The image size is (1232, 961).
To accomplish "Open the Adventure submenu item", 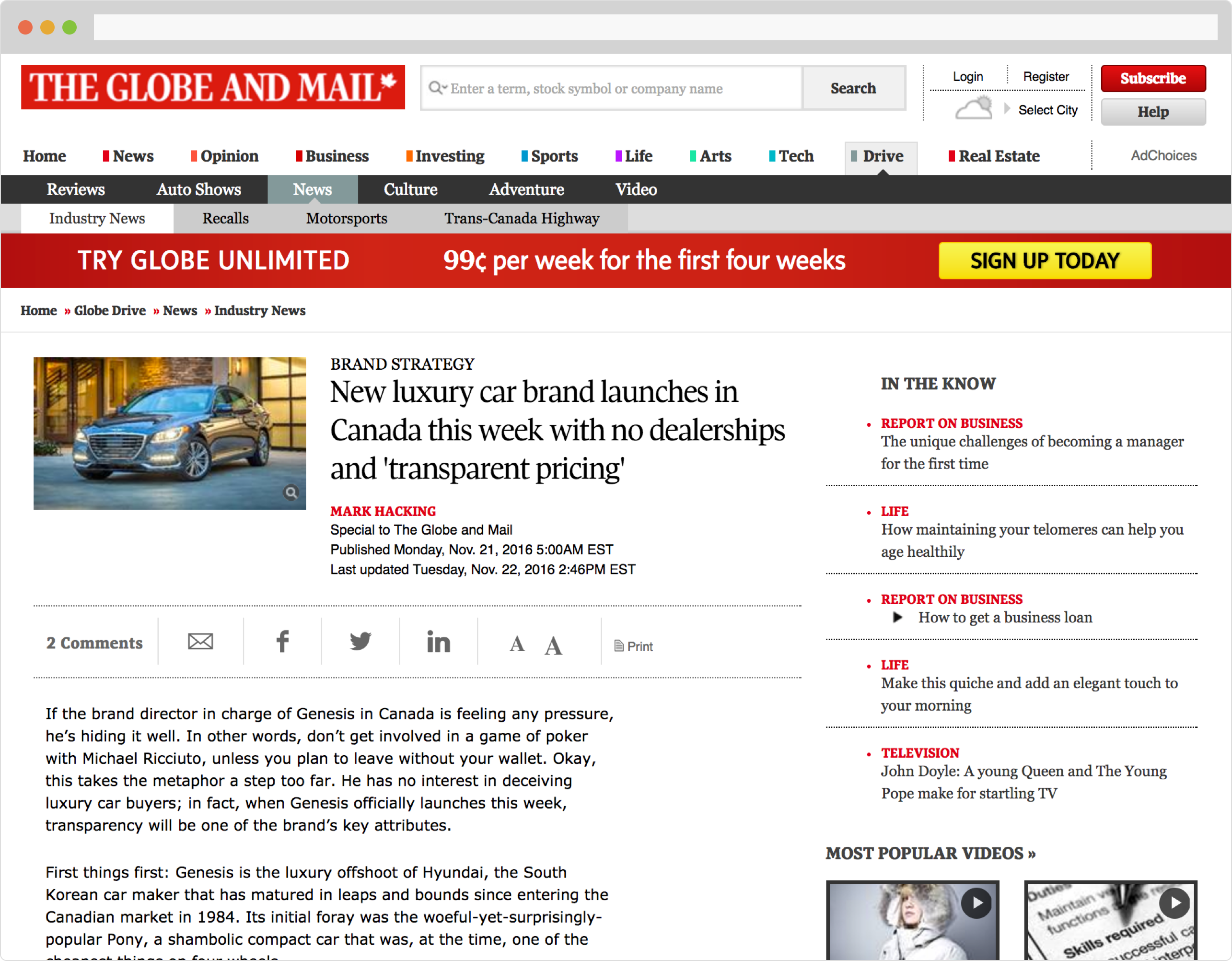I will coord(526,189).
